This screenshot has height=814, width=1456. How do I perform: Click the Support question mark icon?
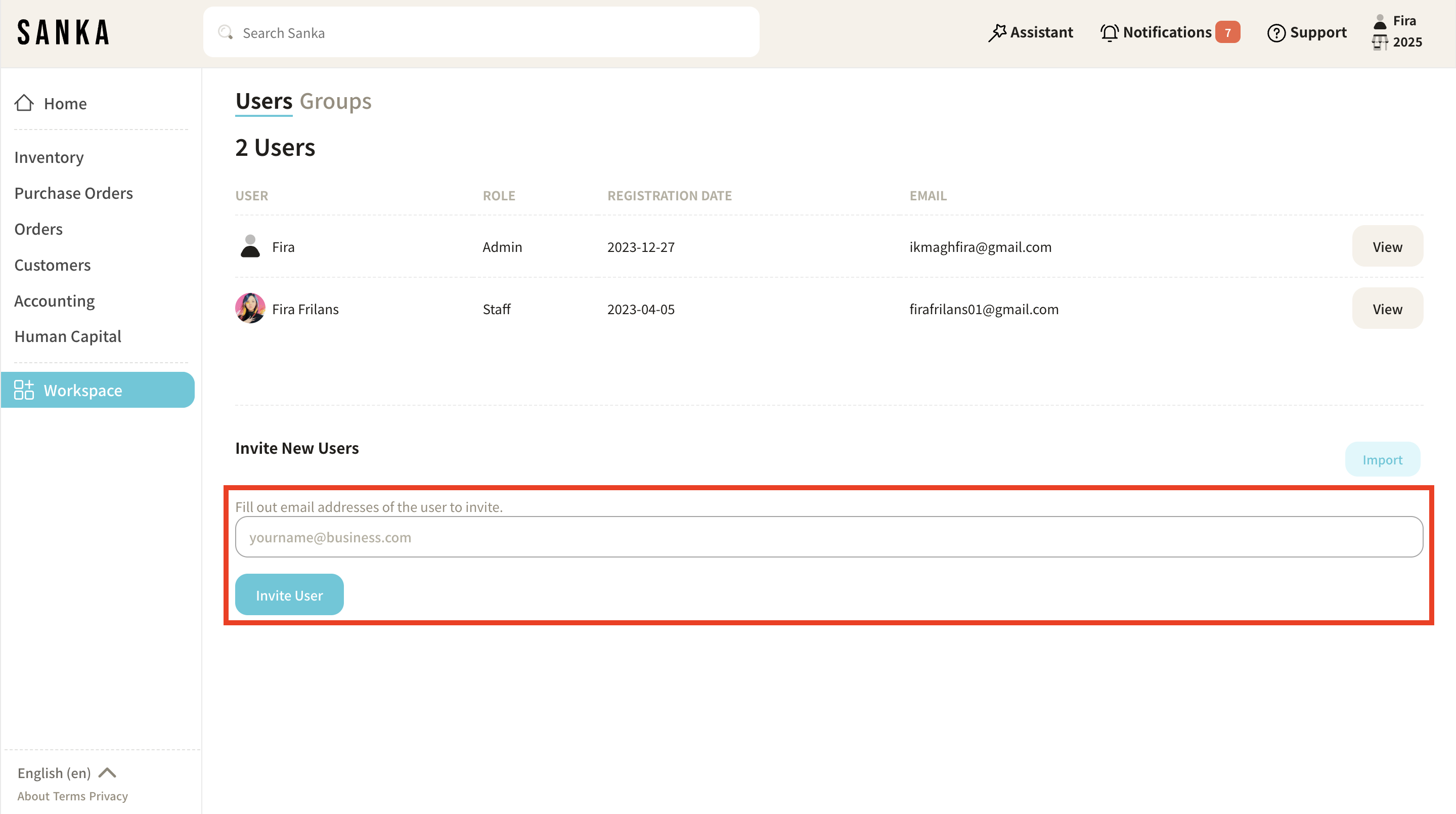[x=1276, y=33]
